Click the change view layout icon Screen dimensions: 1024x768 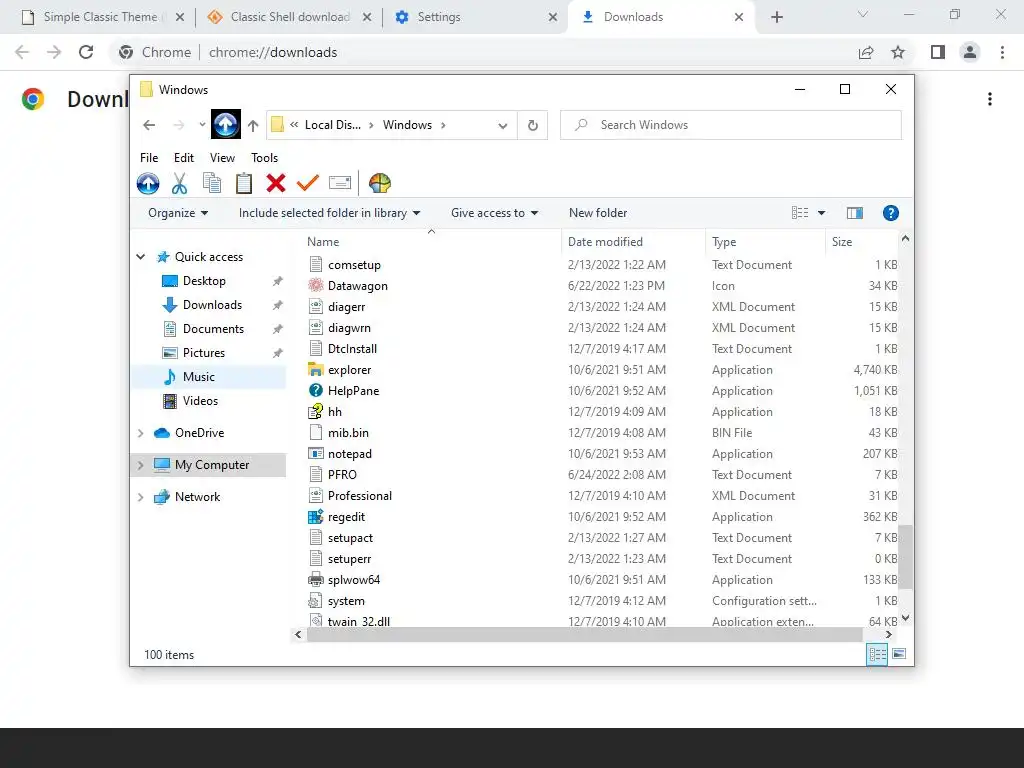pos(800,213)
